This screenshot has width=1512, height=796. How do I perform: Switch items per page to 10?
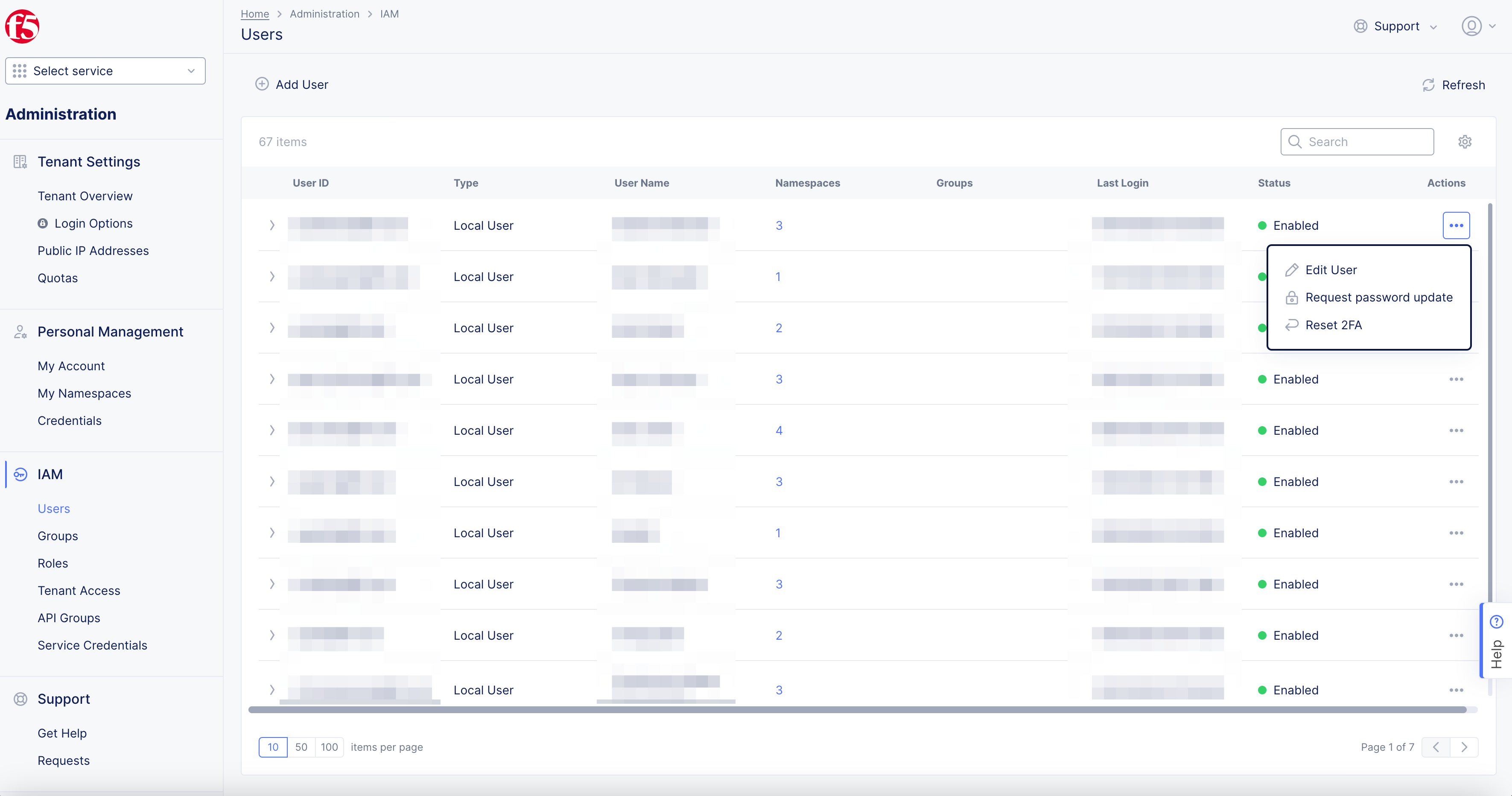(272, 747)
